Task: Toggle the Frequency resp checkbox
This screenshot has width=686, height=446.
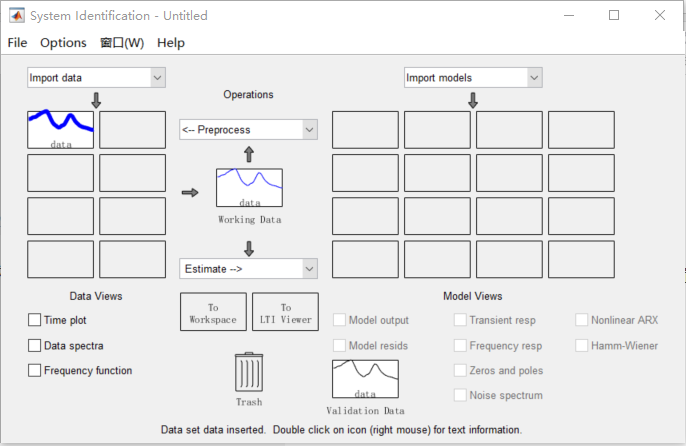Action: pyautogui.click(x=460, y=345)
